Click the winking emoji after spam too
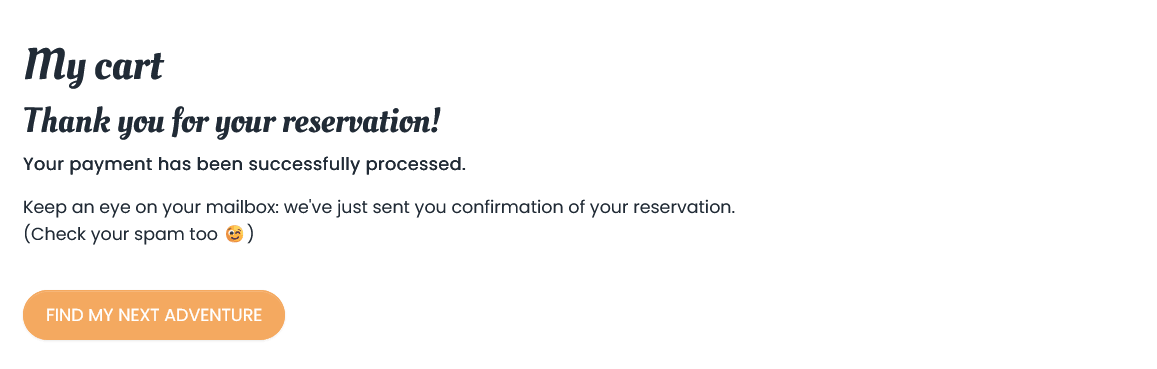Screen dimensions: 1157x369 (234, 235)
